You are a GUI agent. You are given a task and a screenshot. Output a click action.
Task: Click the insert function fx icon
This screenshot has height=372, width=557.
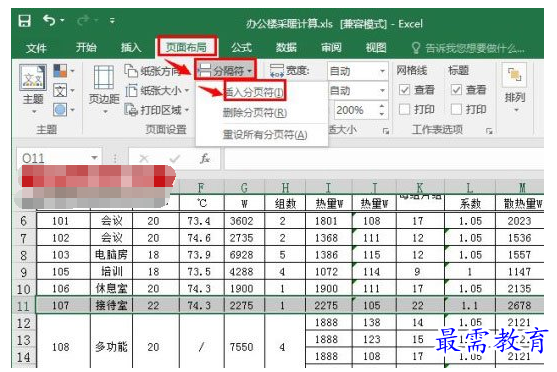pyautogui.click(x=205, y=158)
